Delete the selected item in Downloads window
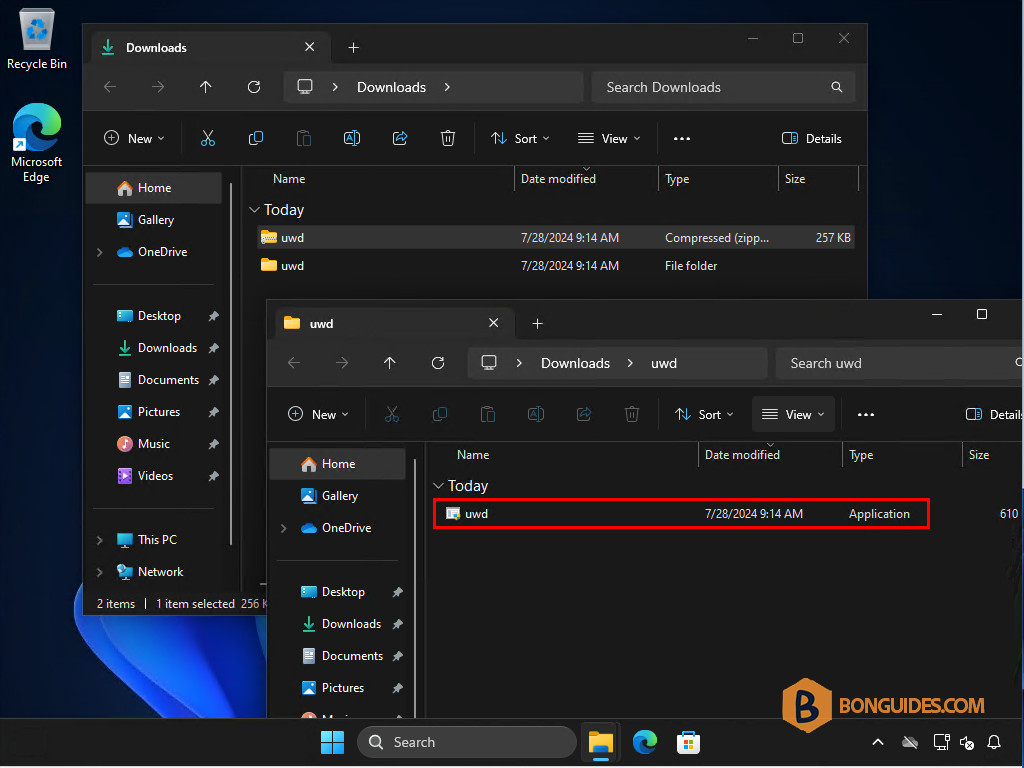Image resolution: width=1024 pixels, height=768 pixels. click(448, 138)
